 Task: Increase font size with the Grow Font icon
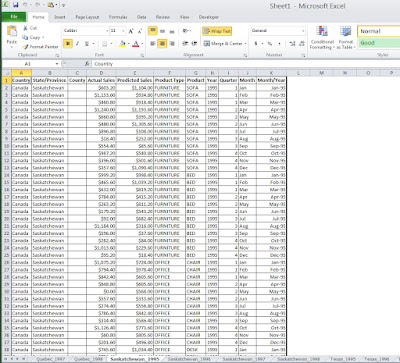click(131, 31)
